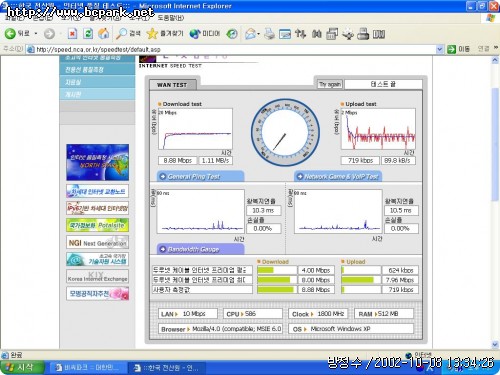
Task: Click the Refresh page icon
Action: coord(88,33)
